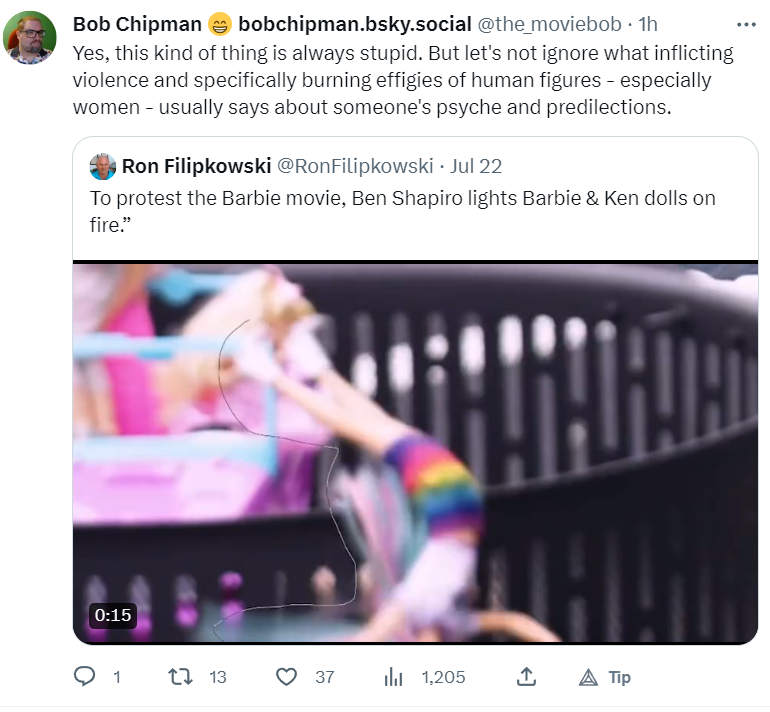Image resolution: width=770 pixels, height=712 pixels.
Task: Open the 1h timestamp link
Action: pyautogui.click(x=648, y=24)
